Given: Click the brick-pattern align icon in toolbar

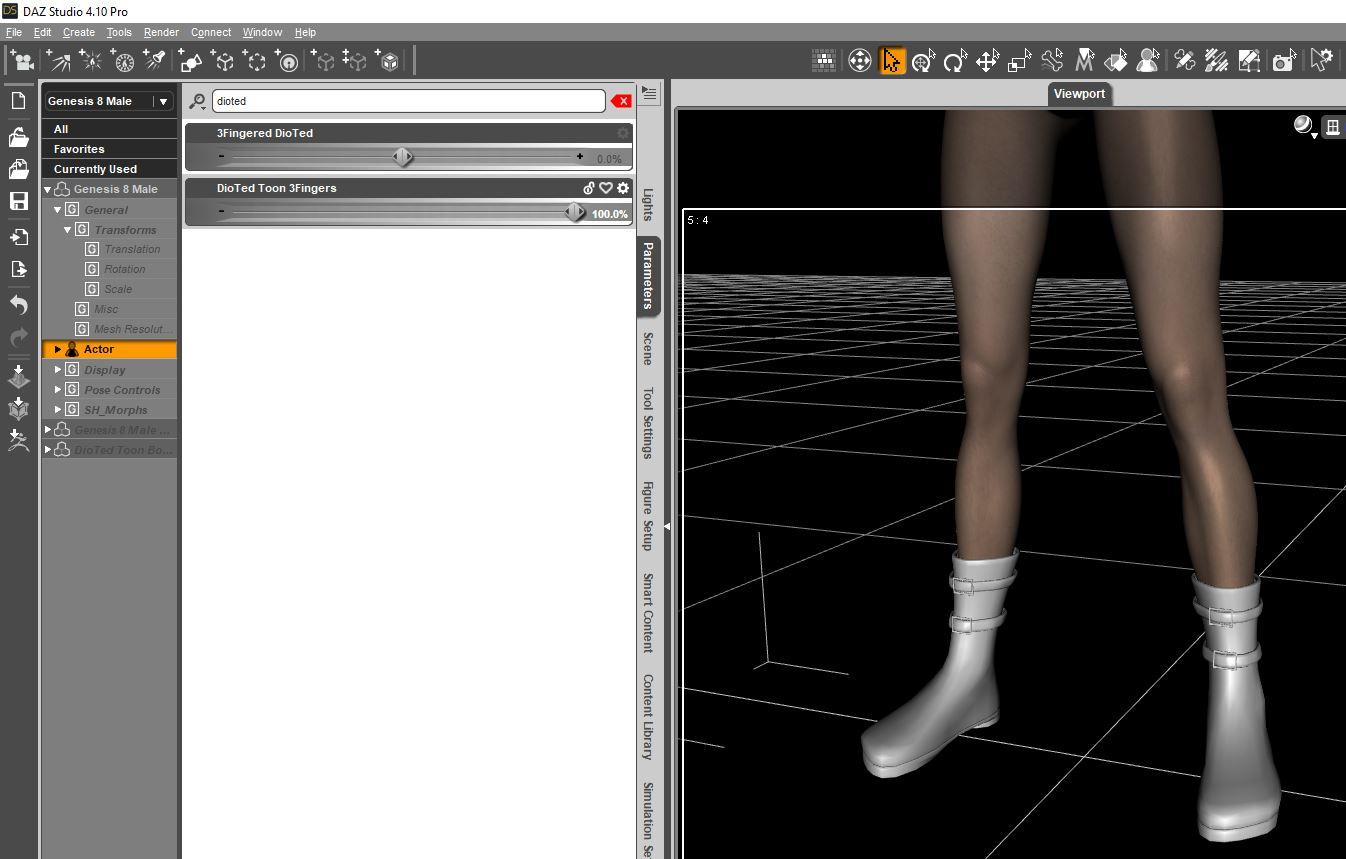Looking at the screenshot, I should point(824,61).
